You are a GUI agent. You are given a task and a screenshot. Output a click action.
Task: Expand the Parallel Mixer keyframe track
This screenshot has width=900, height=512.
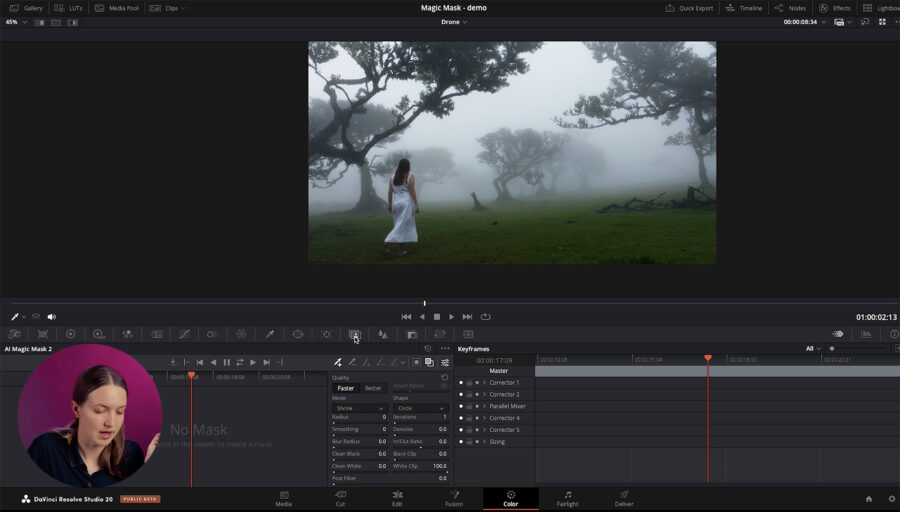click(484, 406)
